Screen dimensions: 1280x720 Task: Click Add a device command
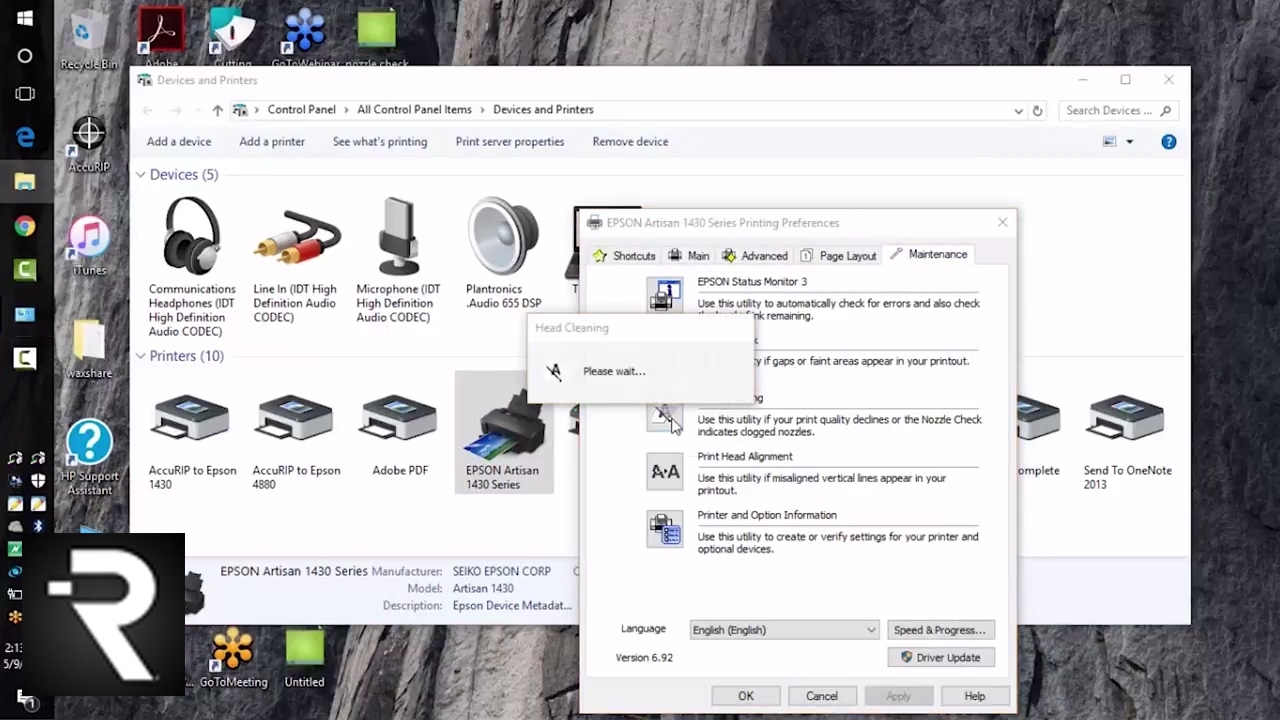point(179,142)
